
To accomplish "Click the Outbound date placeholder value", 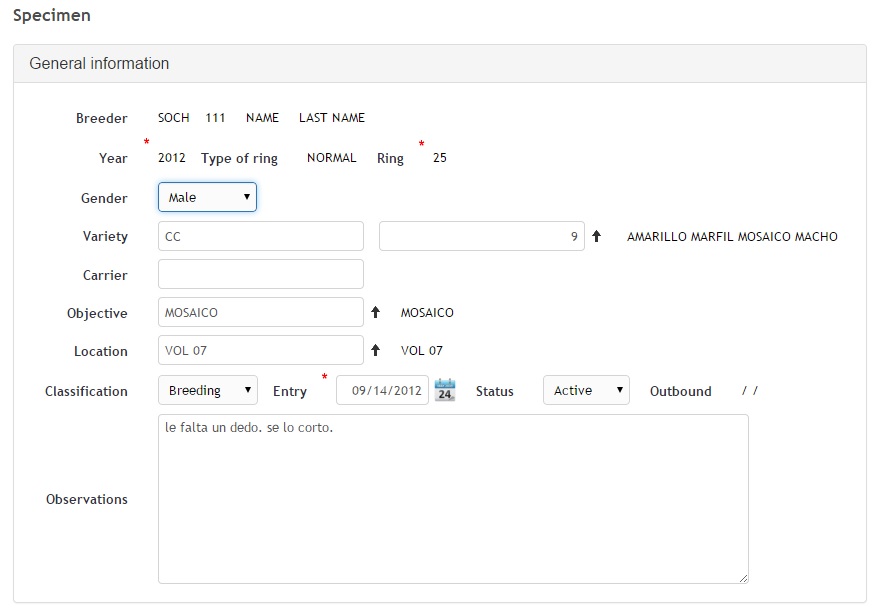I will 750,391.
